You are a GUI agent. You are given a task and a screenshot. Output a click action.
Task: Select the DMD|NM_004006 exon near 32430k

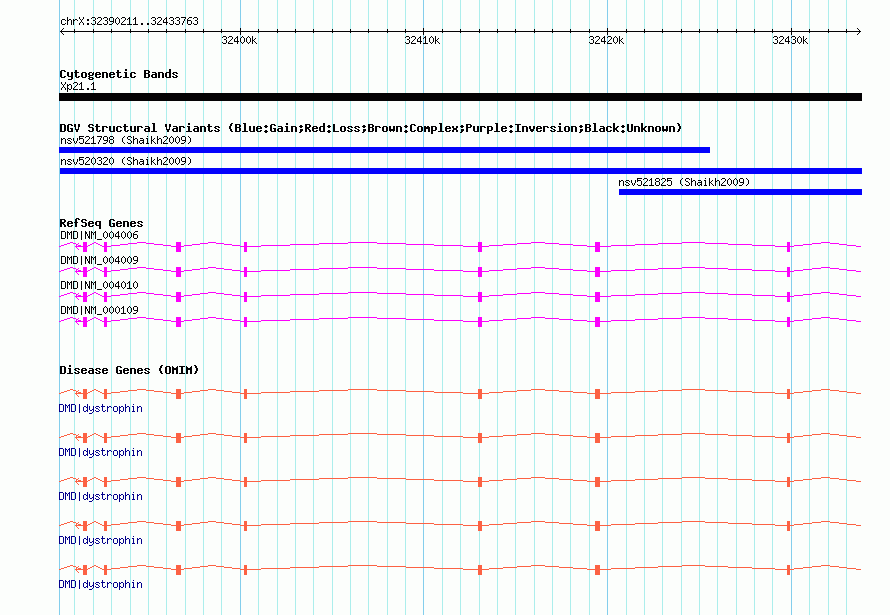[788, 247]
